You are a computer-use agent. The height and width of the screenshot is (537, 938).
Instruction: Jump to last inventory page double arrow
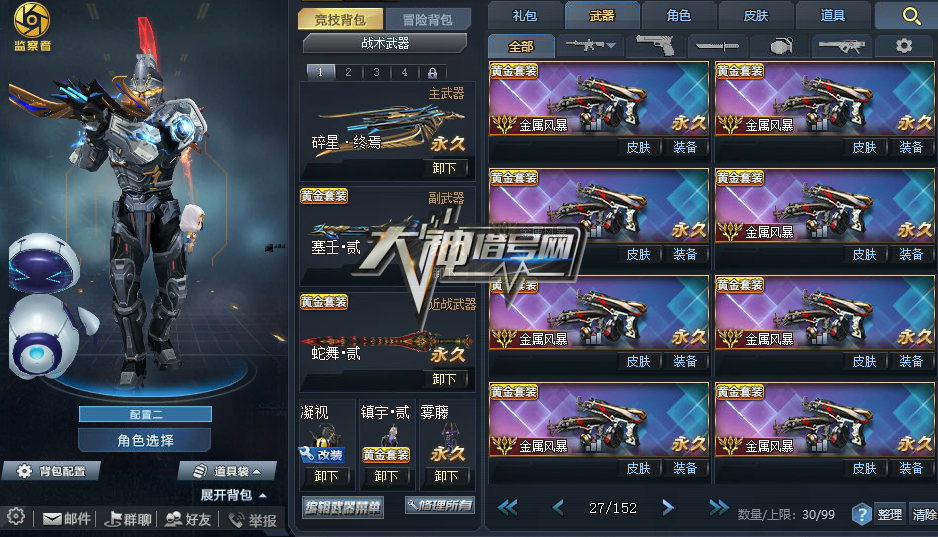pyautogui.click(x=718, y=508)
